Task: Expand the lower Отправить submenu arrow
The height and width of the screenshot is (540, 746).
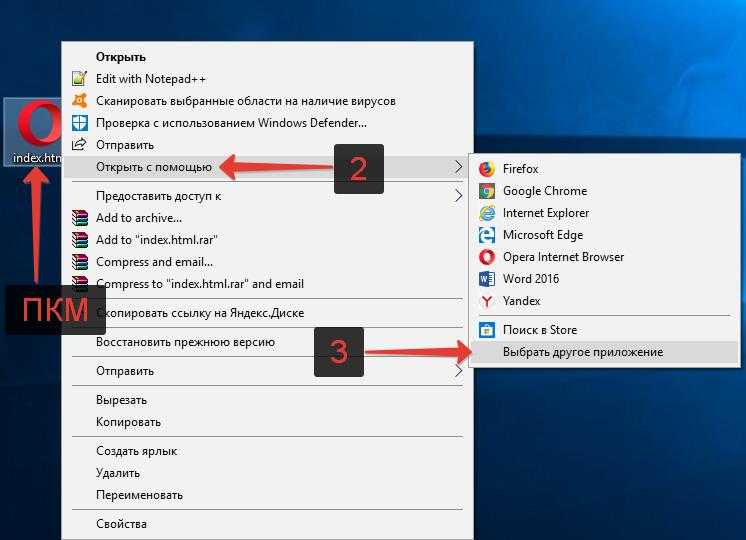Action: pyautogui.click(x=458, y=371)
